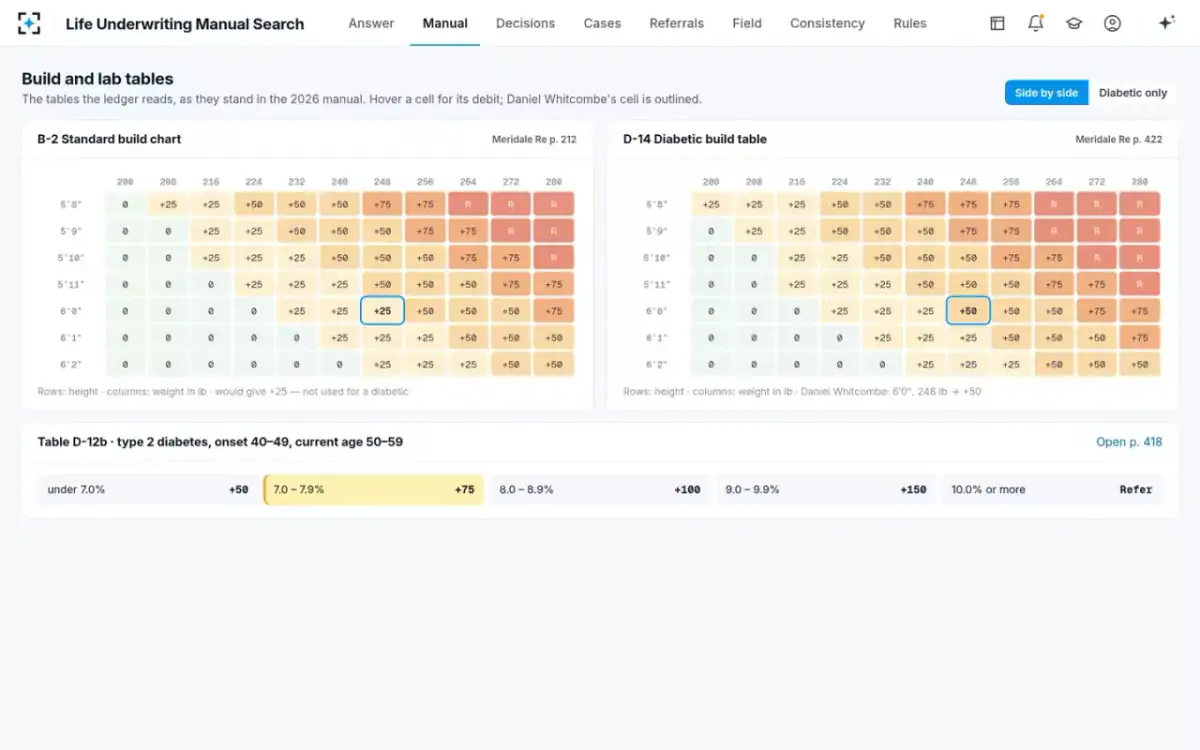This screenshot has width=1200, height=750.
Task: Click the Life Underwriting Manual Search title
Action: click(185, 24)
